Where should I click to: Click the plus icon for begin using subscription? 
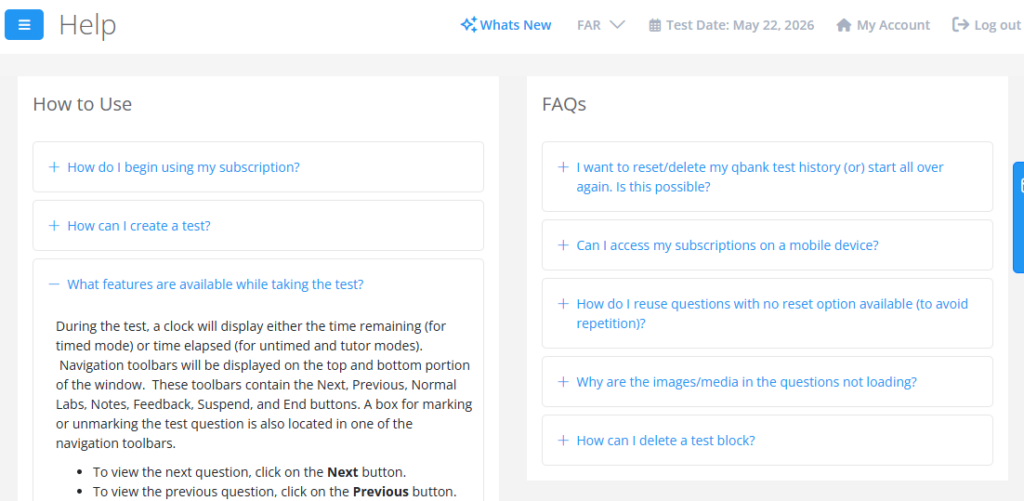(54, 167)
